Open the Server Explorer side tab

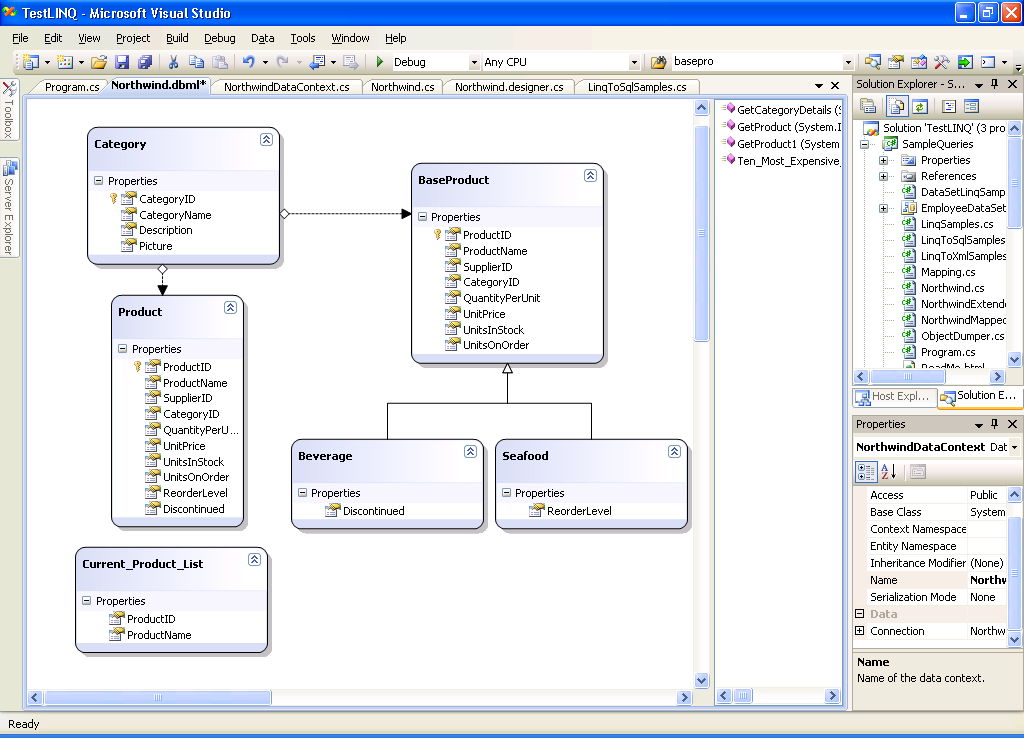click(9, 208)
